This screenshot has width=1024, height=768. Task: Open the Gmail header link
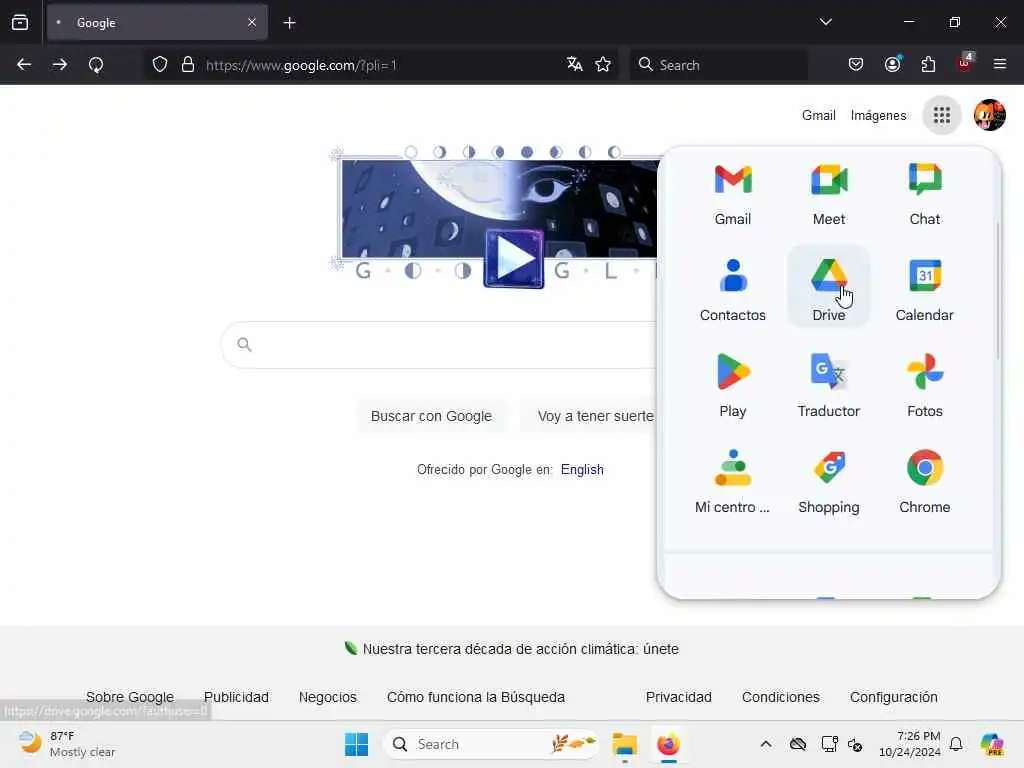point(819,116)
